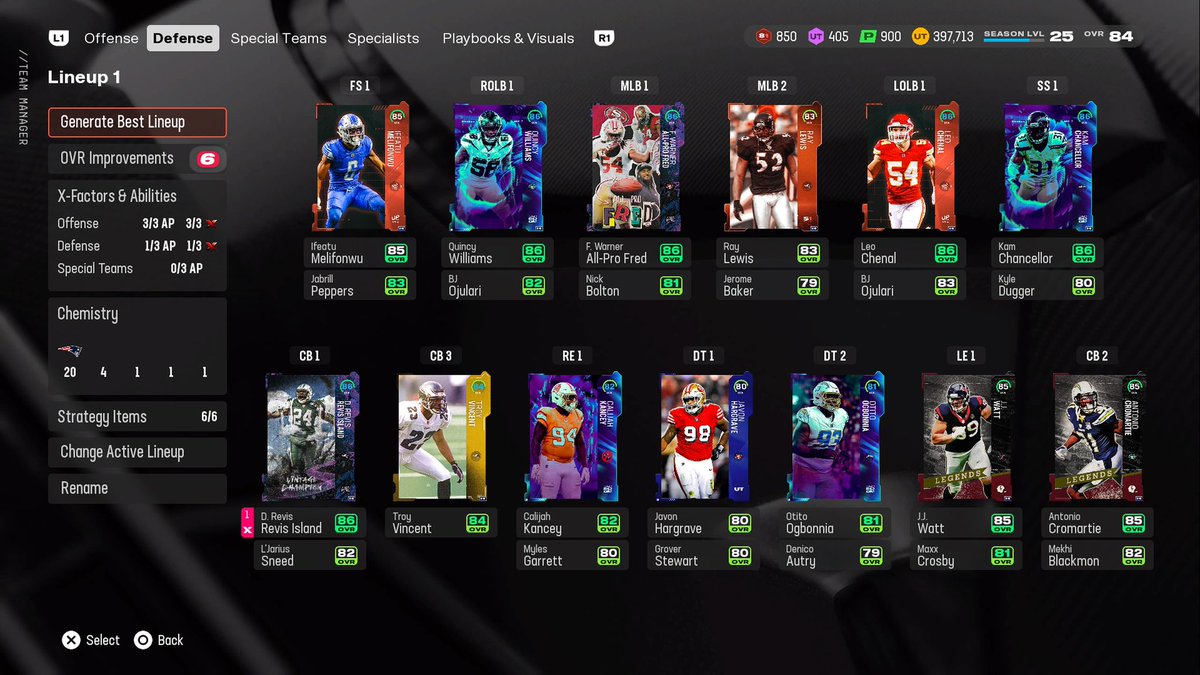Select the CB 2 Antonio Cromartie card
The width and height of the screenshot is (1200, 675).
pyautogui.click(x=1098, y=438)
